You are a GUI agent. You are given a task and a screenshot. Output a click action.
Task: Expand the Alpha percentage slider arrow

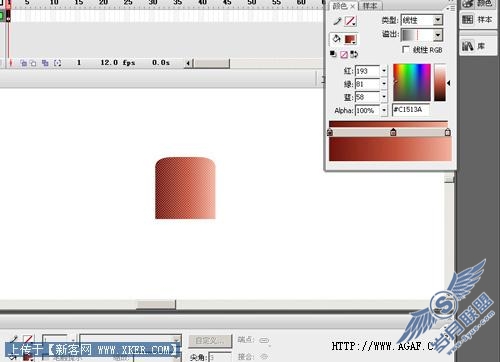click(384, 110)
